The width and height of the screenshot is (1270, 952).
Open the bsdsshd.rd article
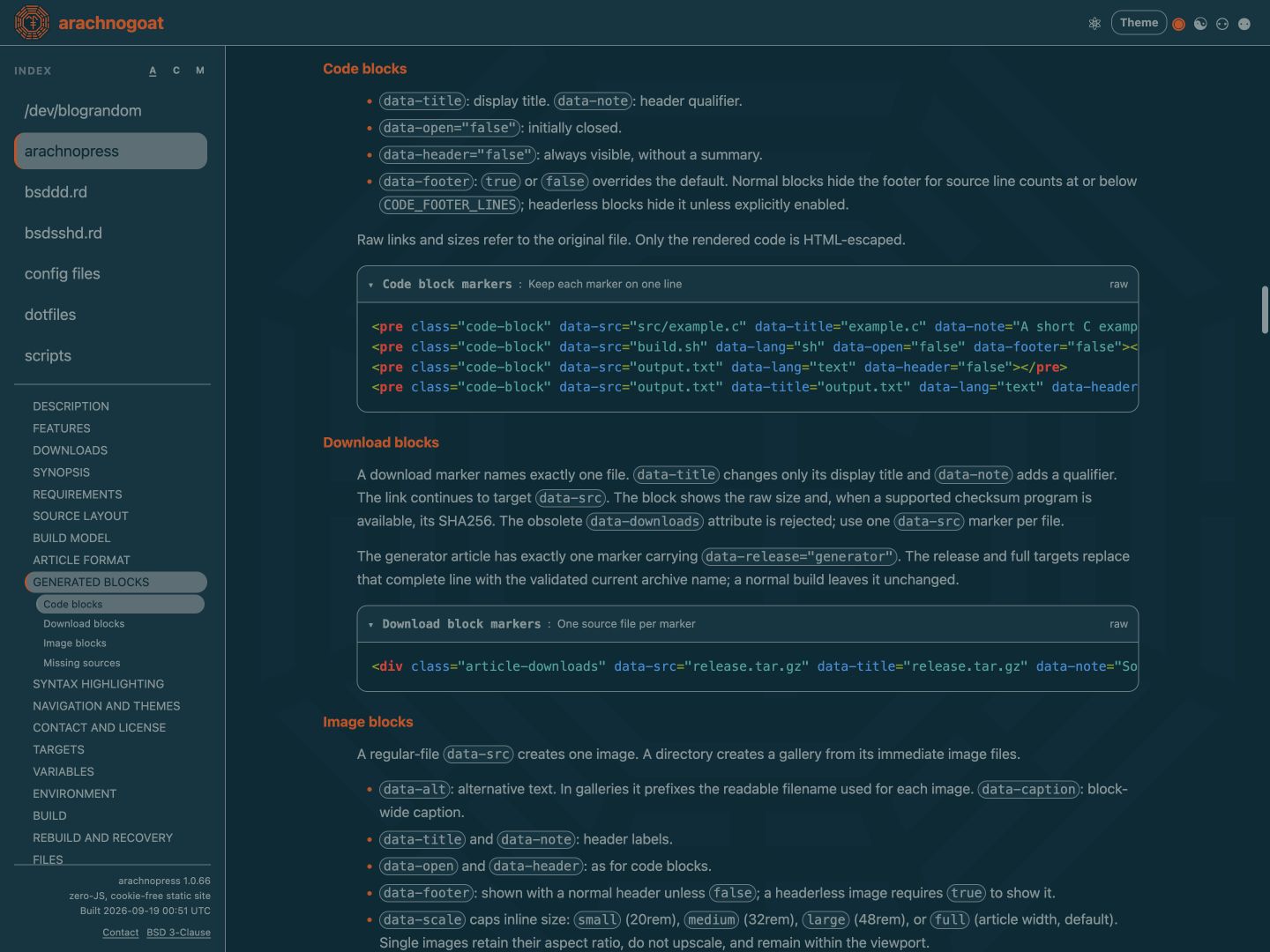(111, 233)
